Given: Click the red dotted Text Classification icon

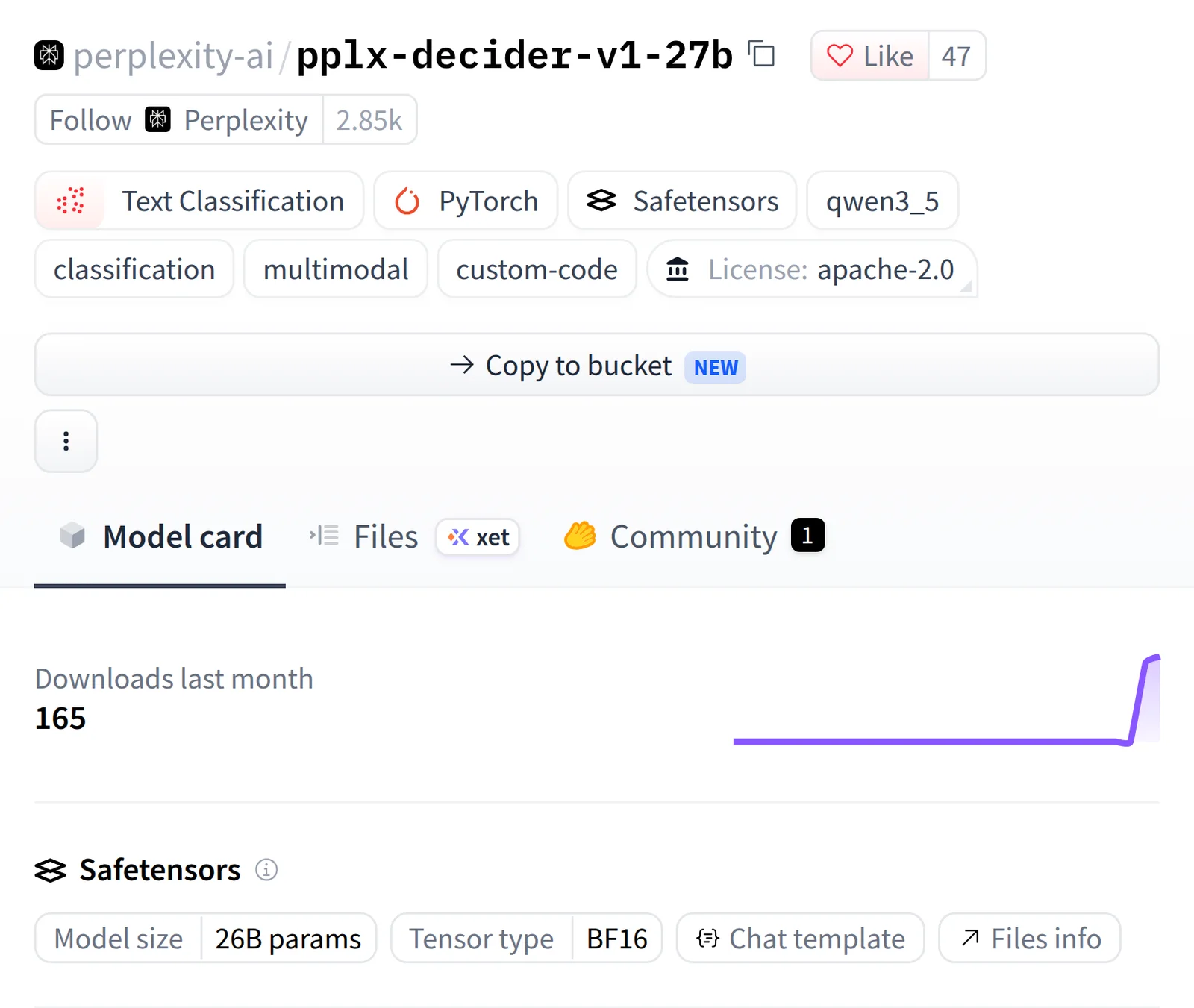Looking at the screenshot, I should point(70,201).
